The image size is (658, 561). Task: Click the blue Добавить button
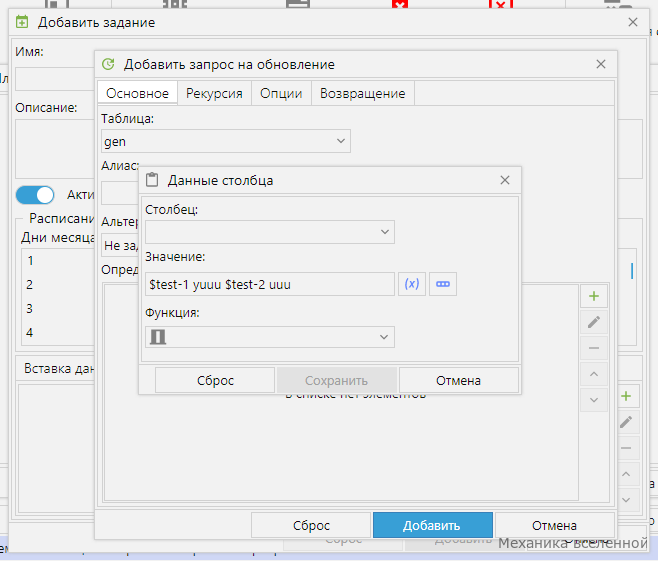[x=433, y=525]
